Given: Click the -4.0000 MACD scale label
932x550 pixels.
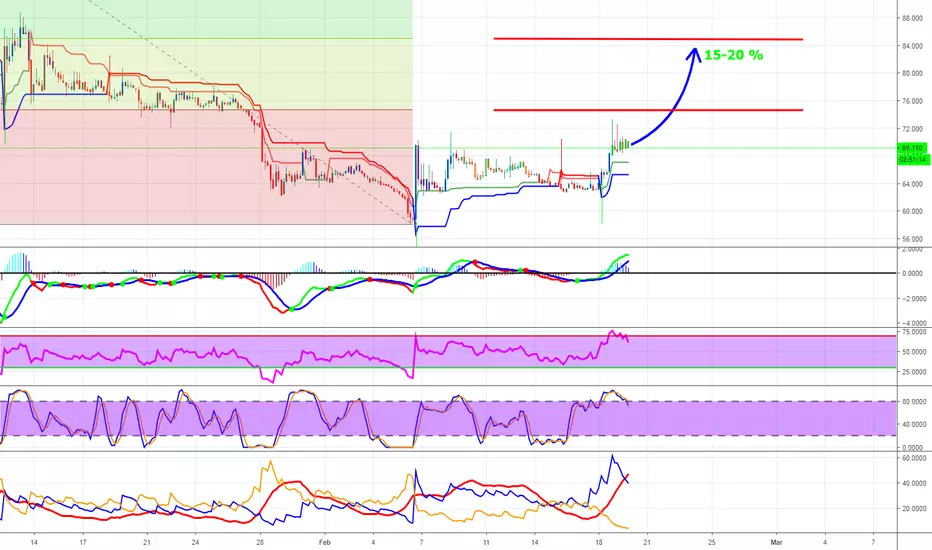Looking at the screenshot, I should click(912, 323).
